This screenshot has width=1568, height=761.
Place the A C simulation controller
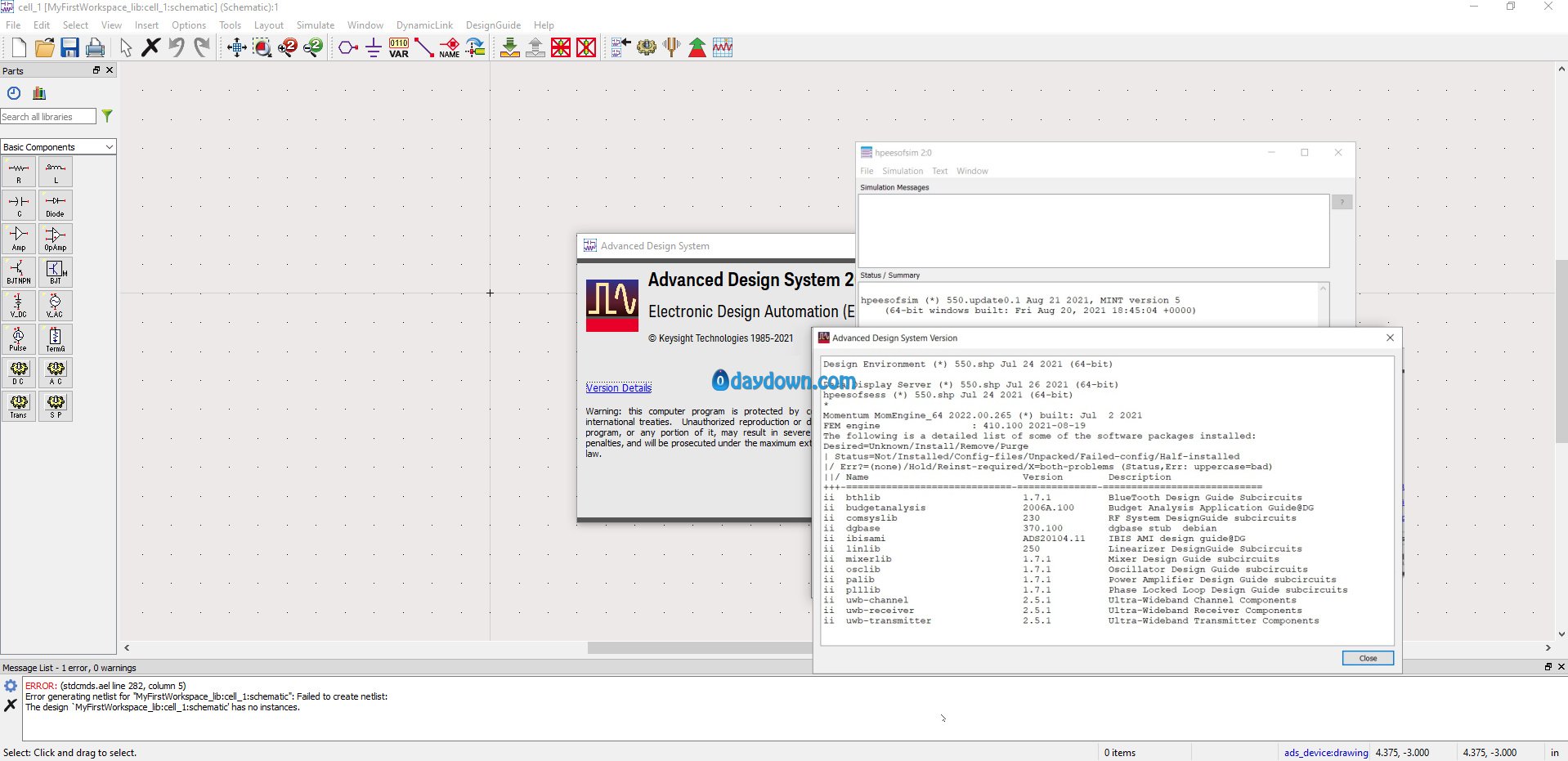(x=56, y=373)
